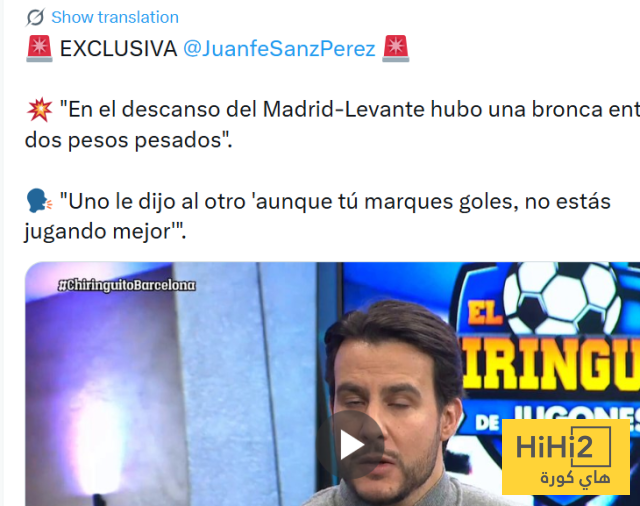Click the 'jugando mejor' text line

[105, 231]
